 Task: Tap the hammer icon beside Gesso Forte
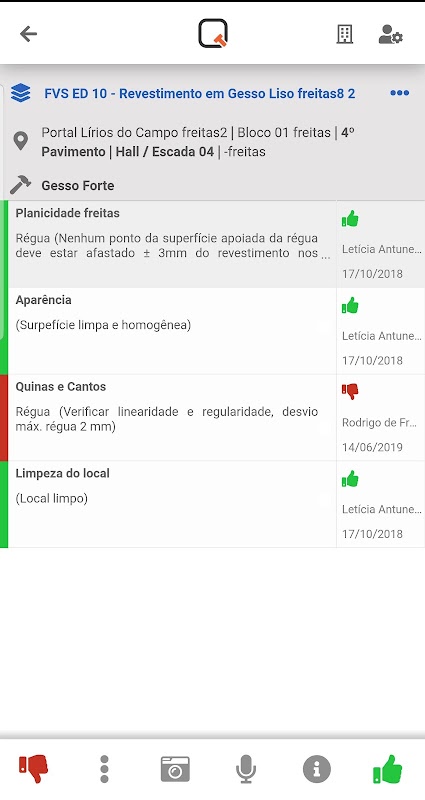[20, 185]
